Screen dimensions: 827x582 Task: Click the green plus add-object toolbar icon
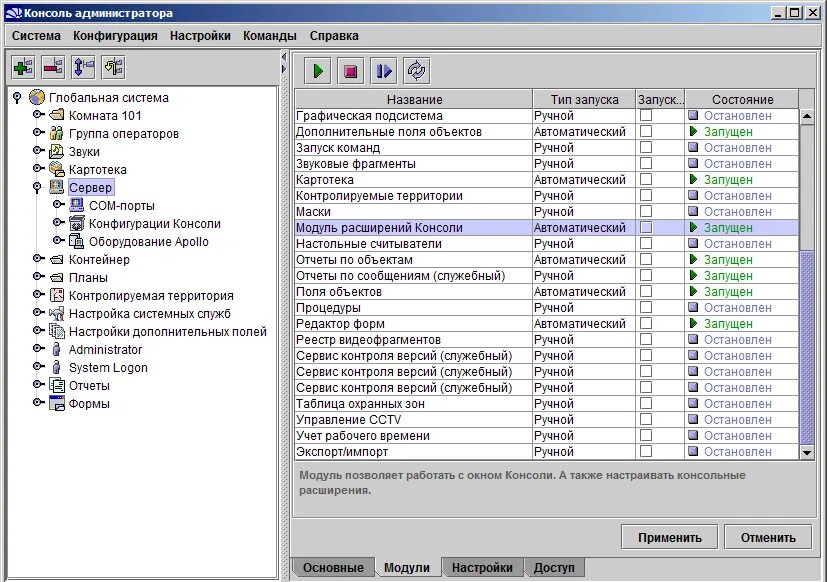(23, 67)
